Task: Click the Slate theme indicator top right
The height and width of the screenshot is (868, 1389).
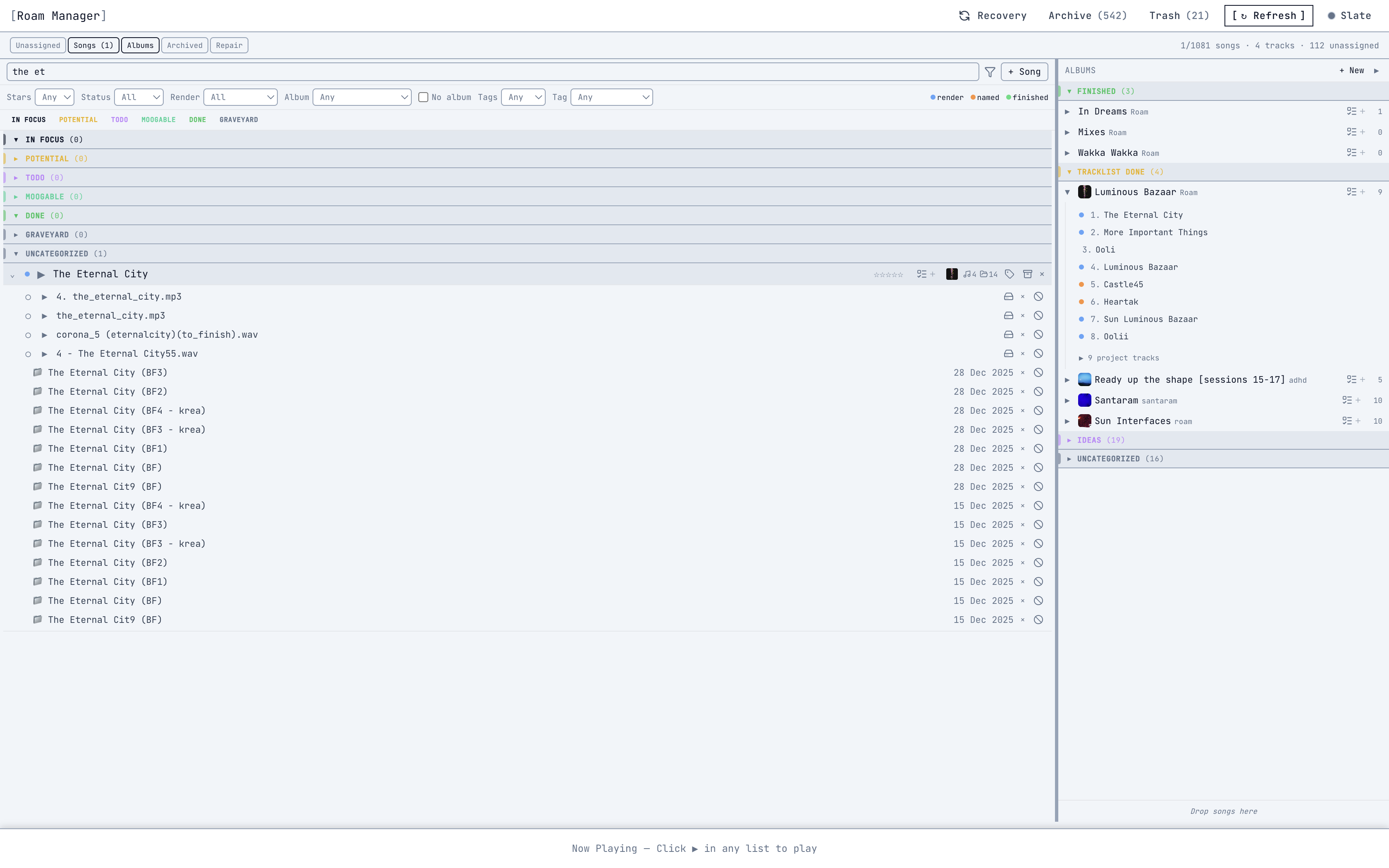Action: [1350, 16]
